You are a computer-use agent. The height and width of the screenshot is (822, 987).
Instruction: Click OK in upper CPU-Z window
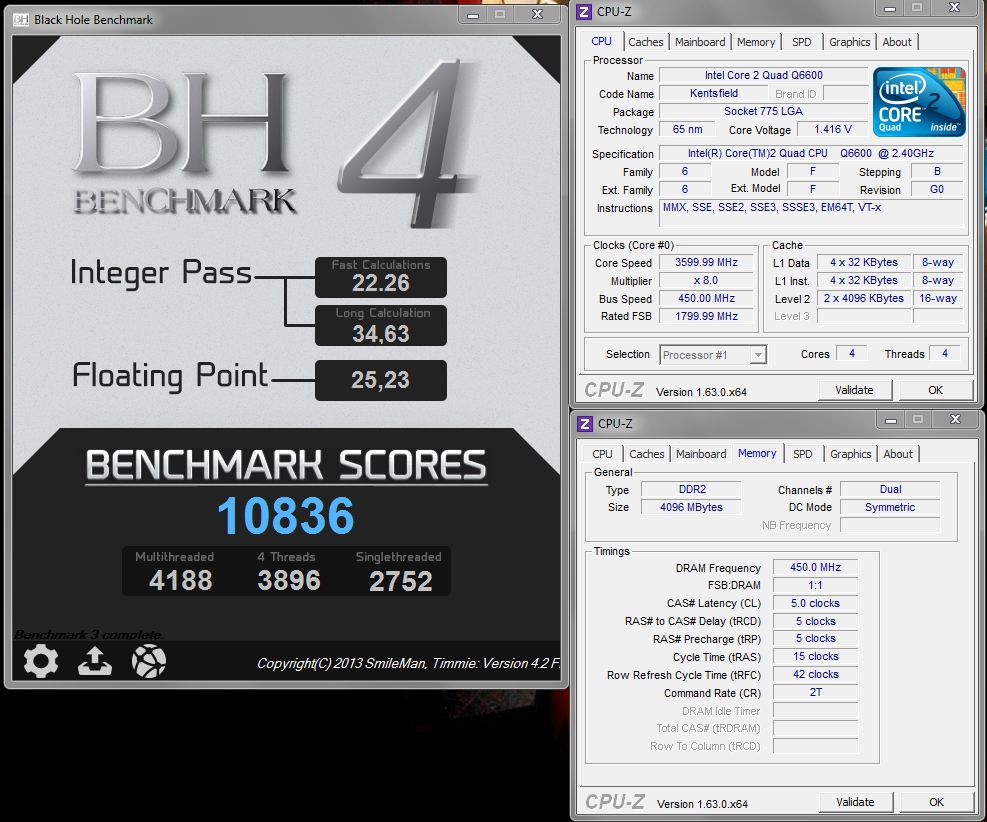coord(935,390)
